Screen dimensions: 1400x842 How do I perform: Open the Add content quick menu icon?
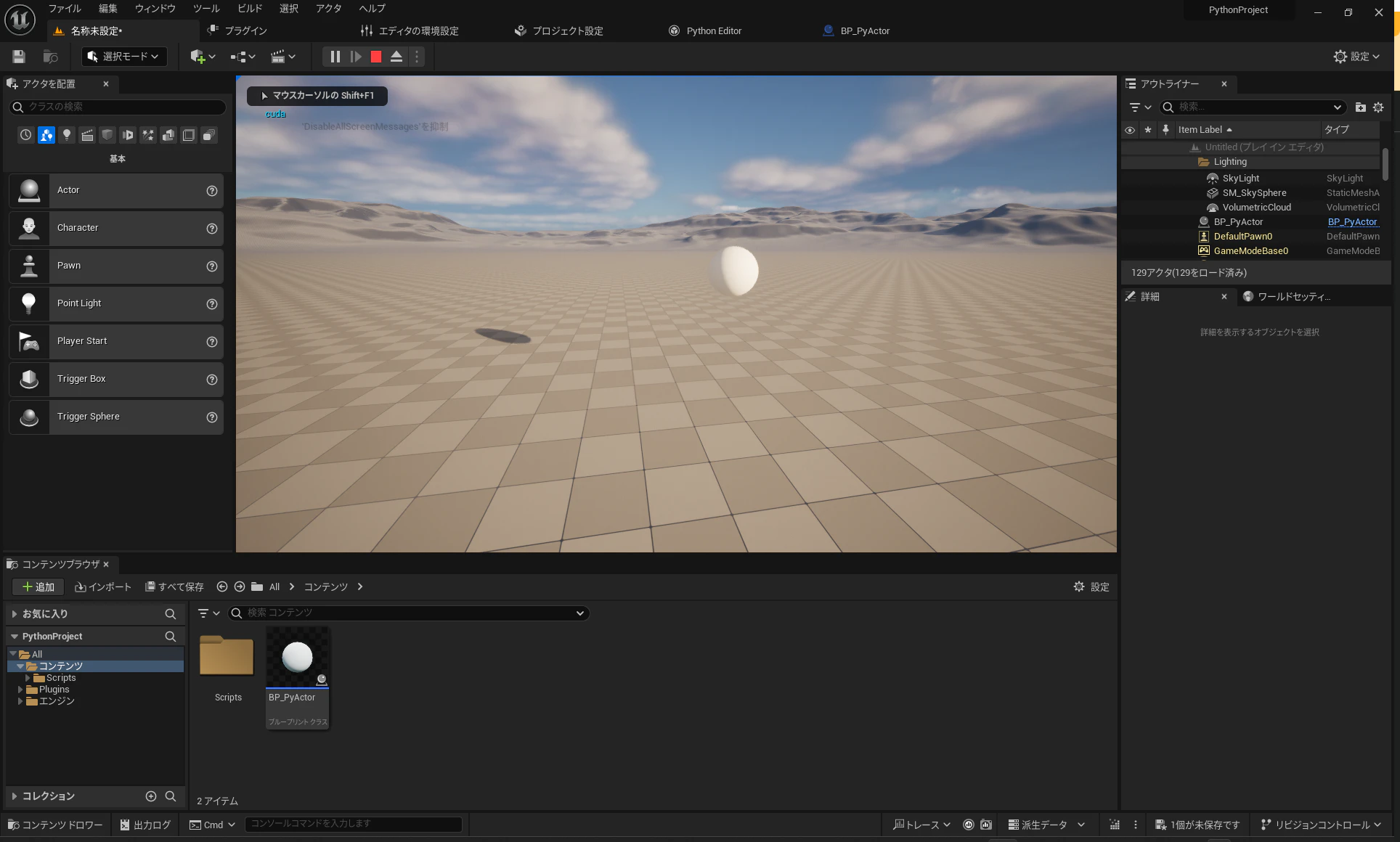[x=203, y=57]
